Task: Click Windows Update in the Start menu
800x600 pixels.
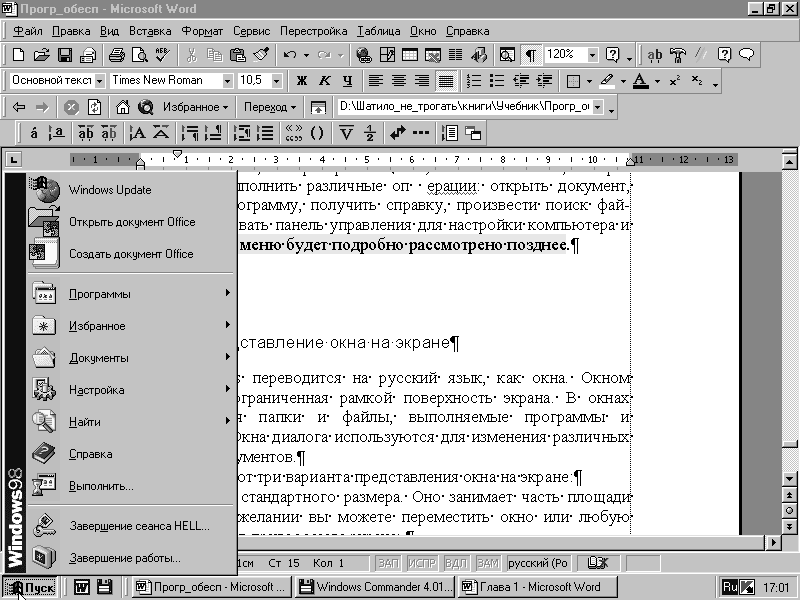Action: (132, 190)
